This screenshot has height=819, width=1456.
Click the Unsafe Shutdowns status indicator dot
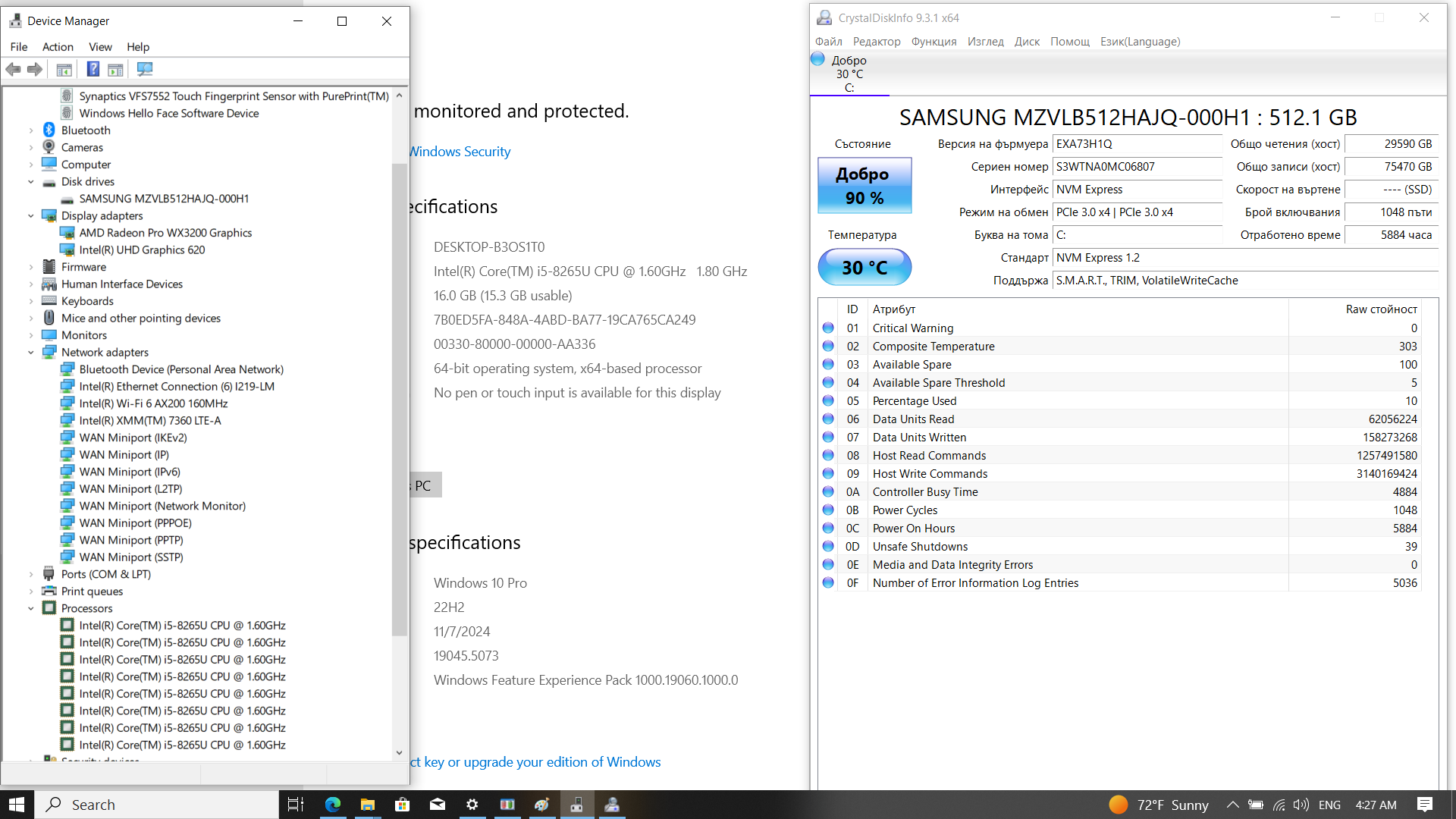tap(828, 546)
